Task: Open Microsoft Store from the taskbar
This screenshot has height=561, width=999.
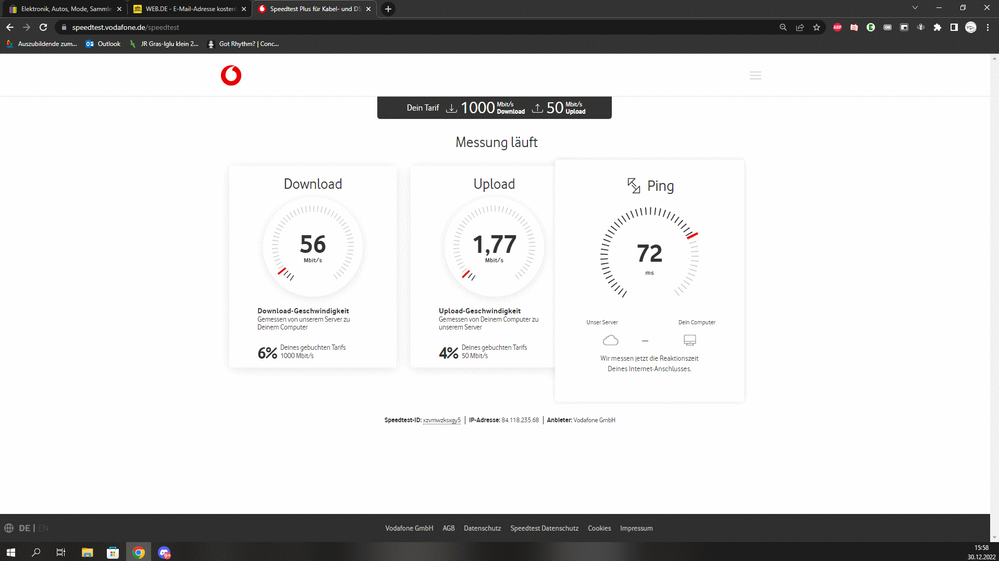Action: pyautogui.click(x=113, y=552)
